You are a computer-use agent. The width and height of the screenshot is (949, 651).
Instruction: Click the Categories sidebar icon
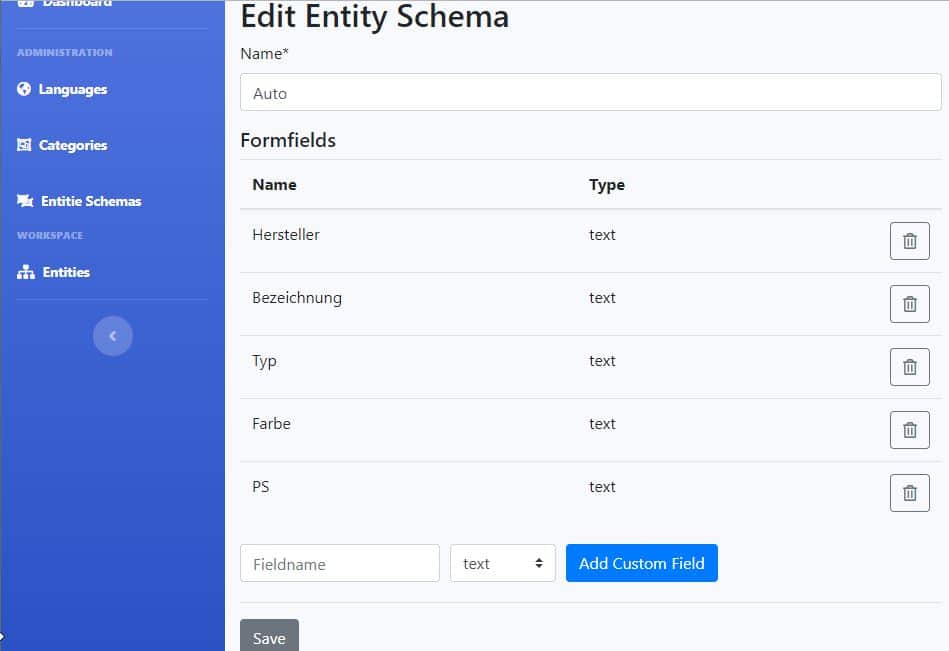click(24, 145)
